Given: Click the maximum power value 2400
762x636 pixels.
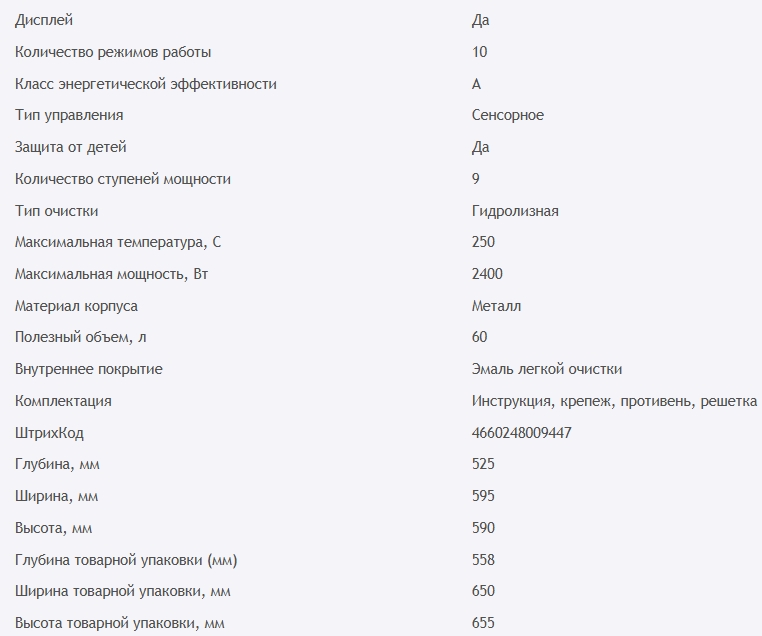Looking at the screenshot, I should [487, 274].
